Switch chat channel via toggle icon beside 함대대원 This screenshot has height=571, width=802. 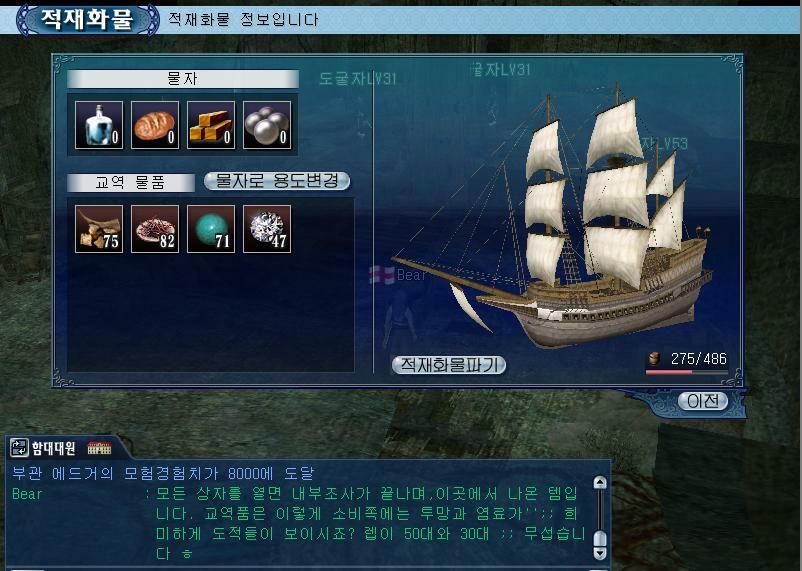tap(19, 448)
